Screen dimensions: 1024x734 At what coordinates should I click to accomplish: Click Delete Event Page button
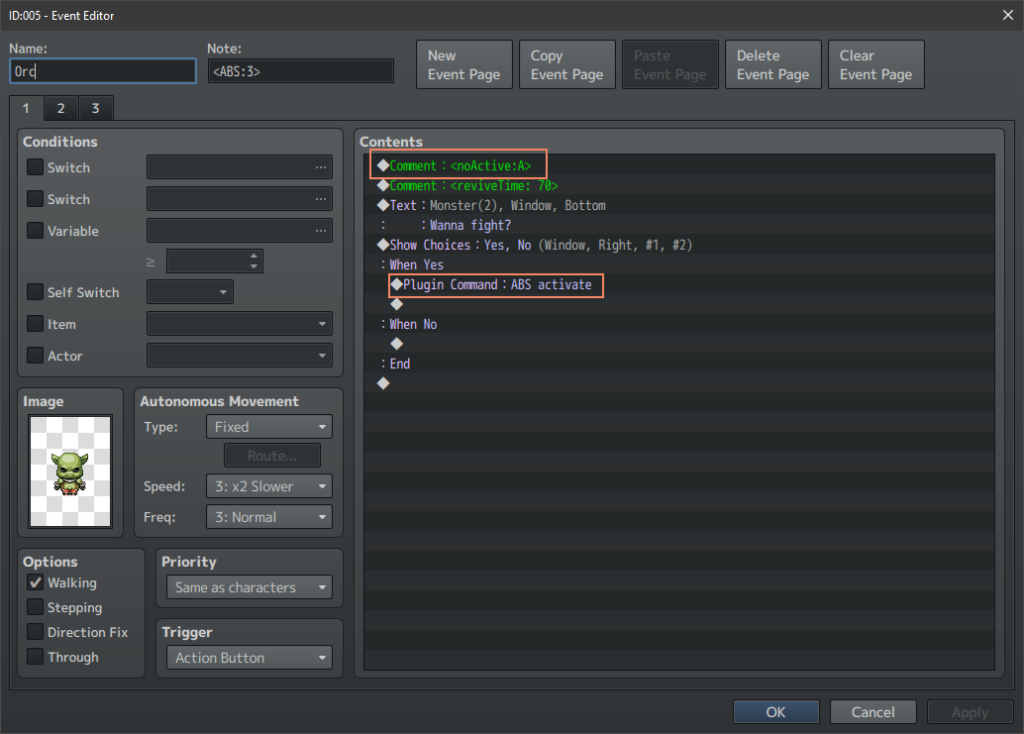pos(773,65)
